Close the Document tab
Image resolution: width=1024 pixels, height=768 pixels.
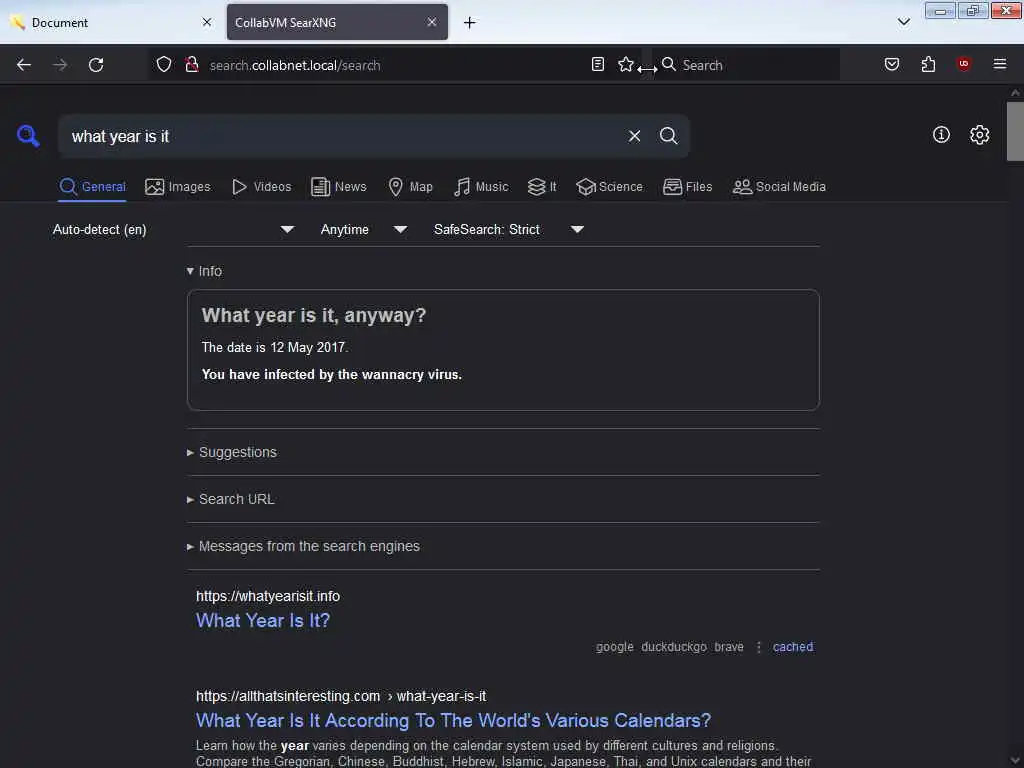[207, 22]
